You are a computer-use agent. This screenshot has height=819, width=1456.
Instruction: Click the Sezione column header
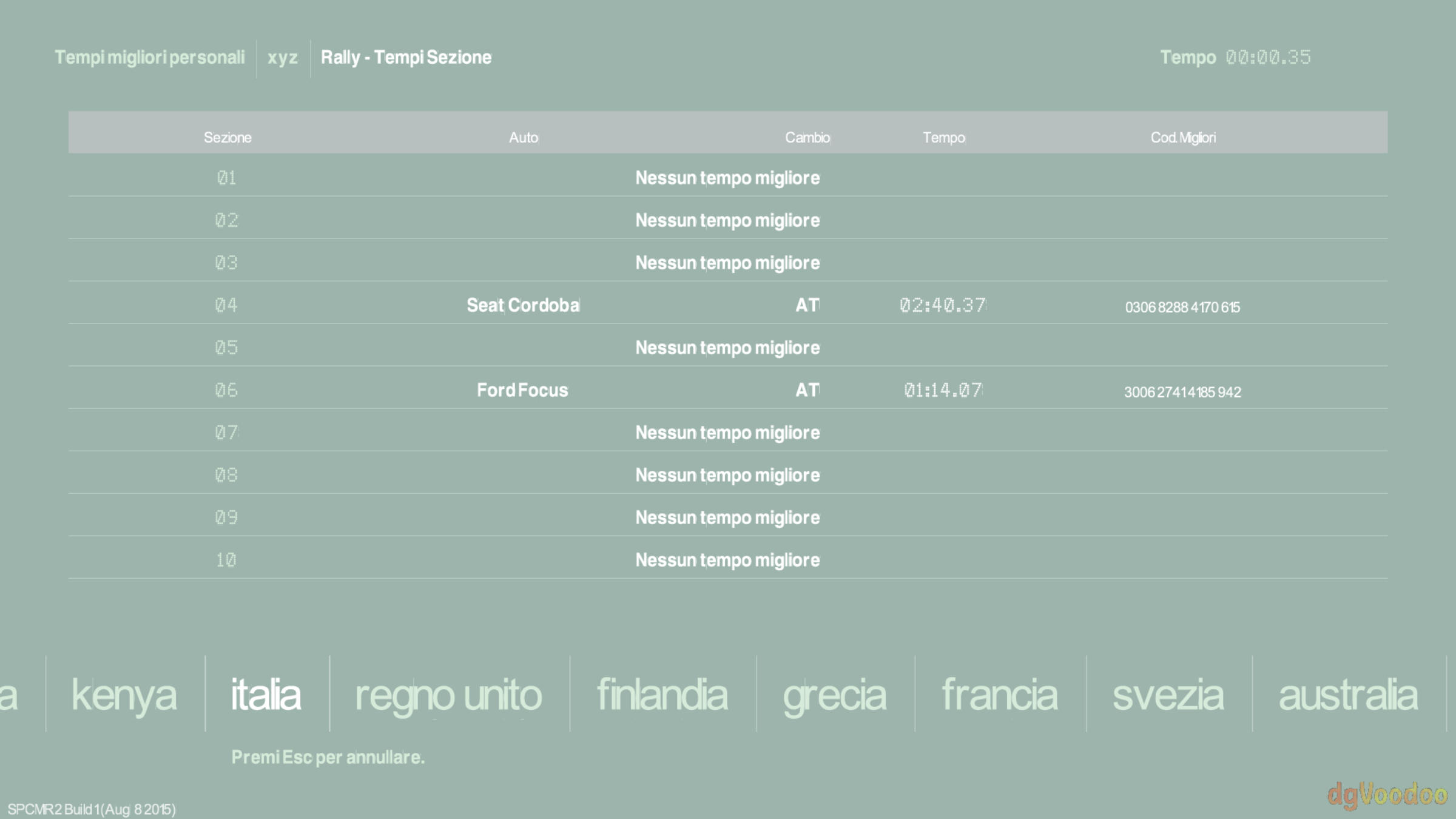(227, 138)
